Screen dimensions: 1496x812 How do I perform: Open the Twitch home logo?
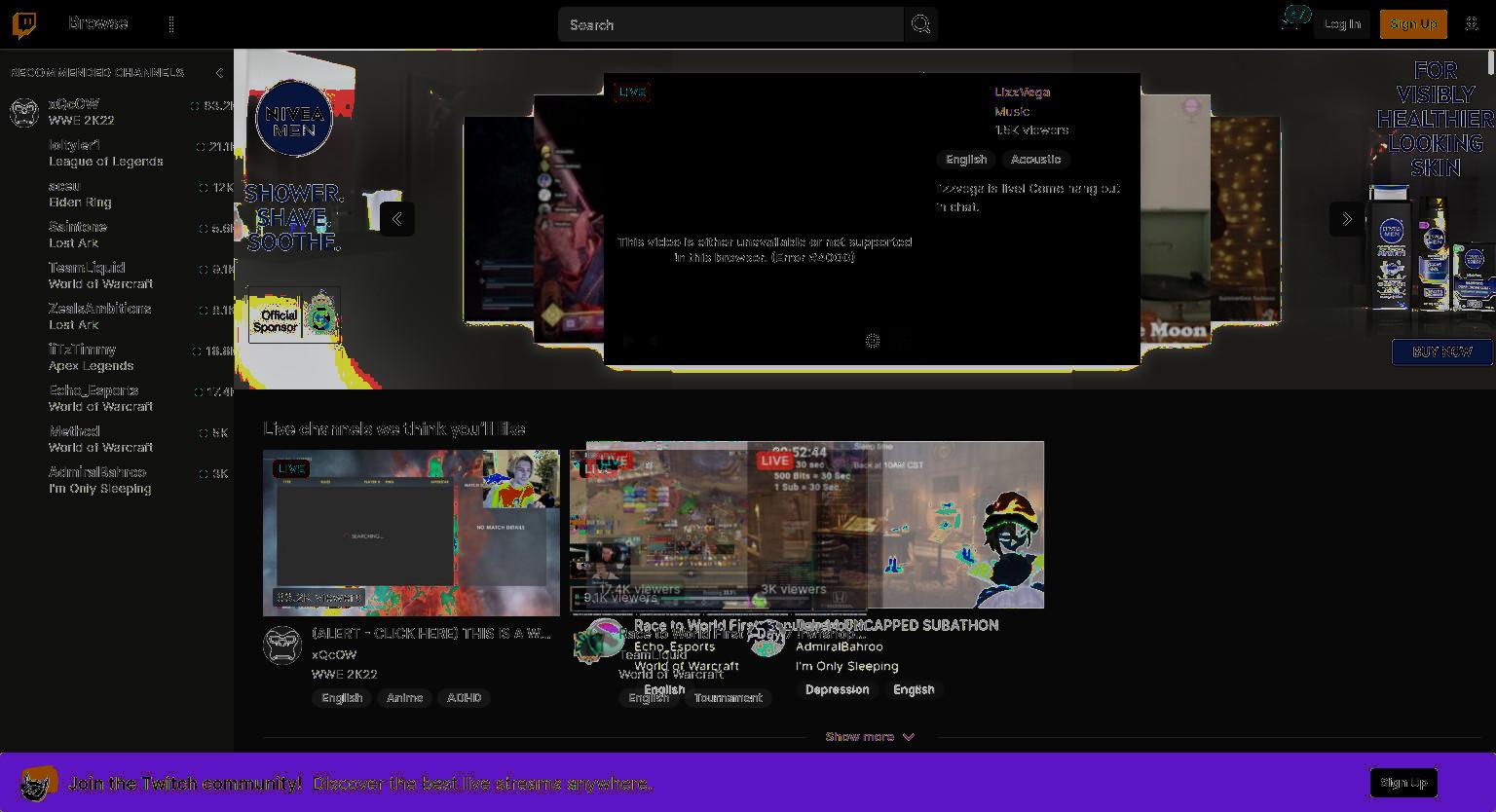point(24,24)
